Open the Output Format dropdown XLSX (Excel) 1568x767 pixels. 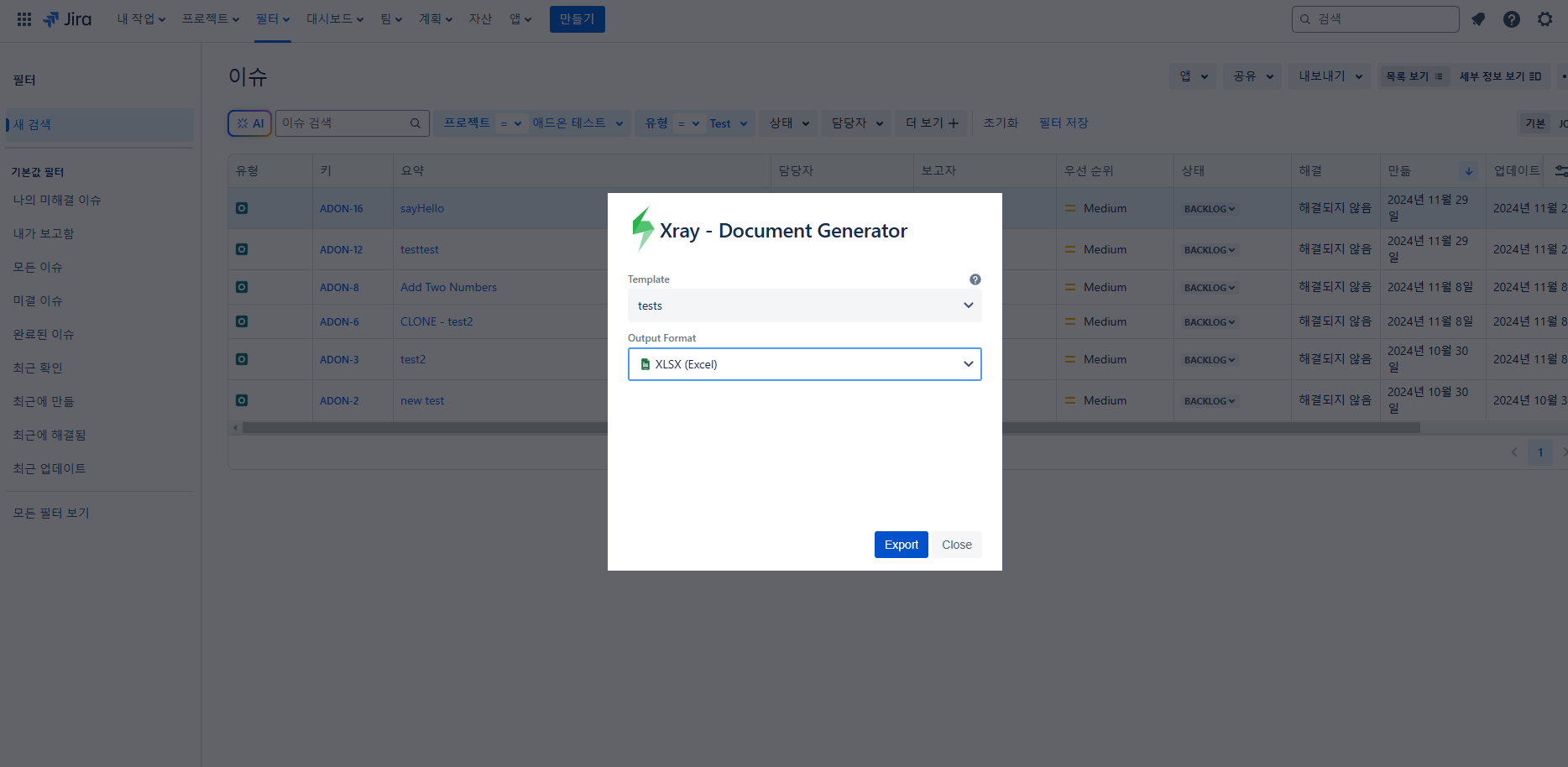click(804, 364)
